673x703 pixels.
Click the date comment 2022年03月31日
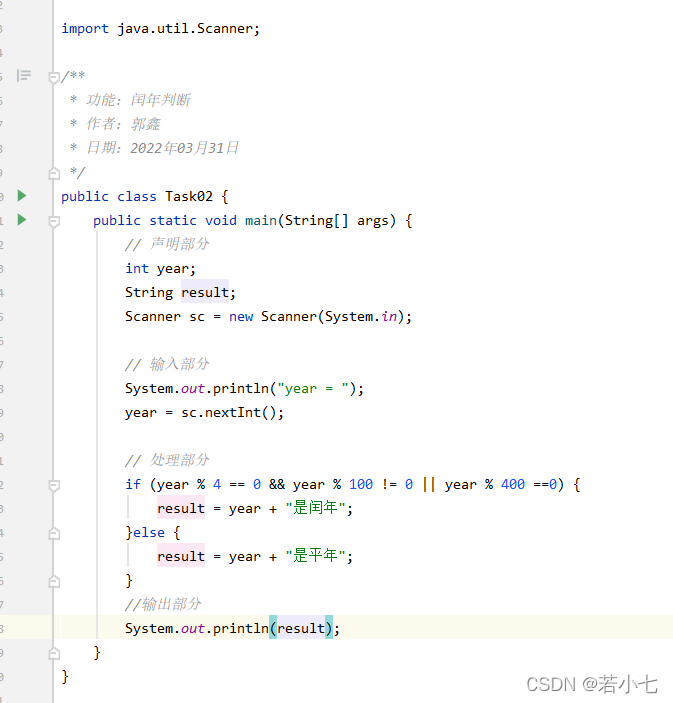(x=184, y=148)
